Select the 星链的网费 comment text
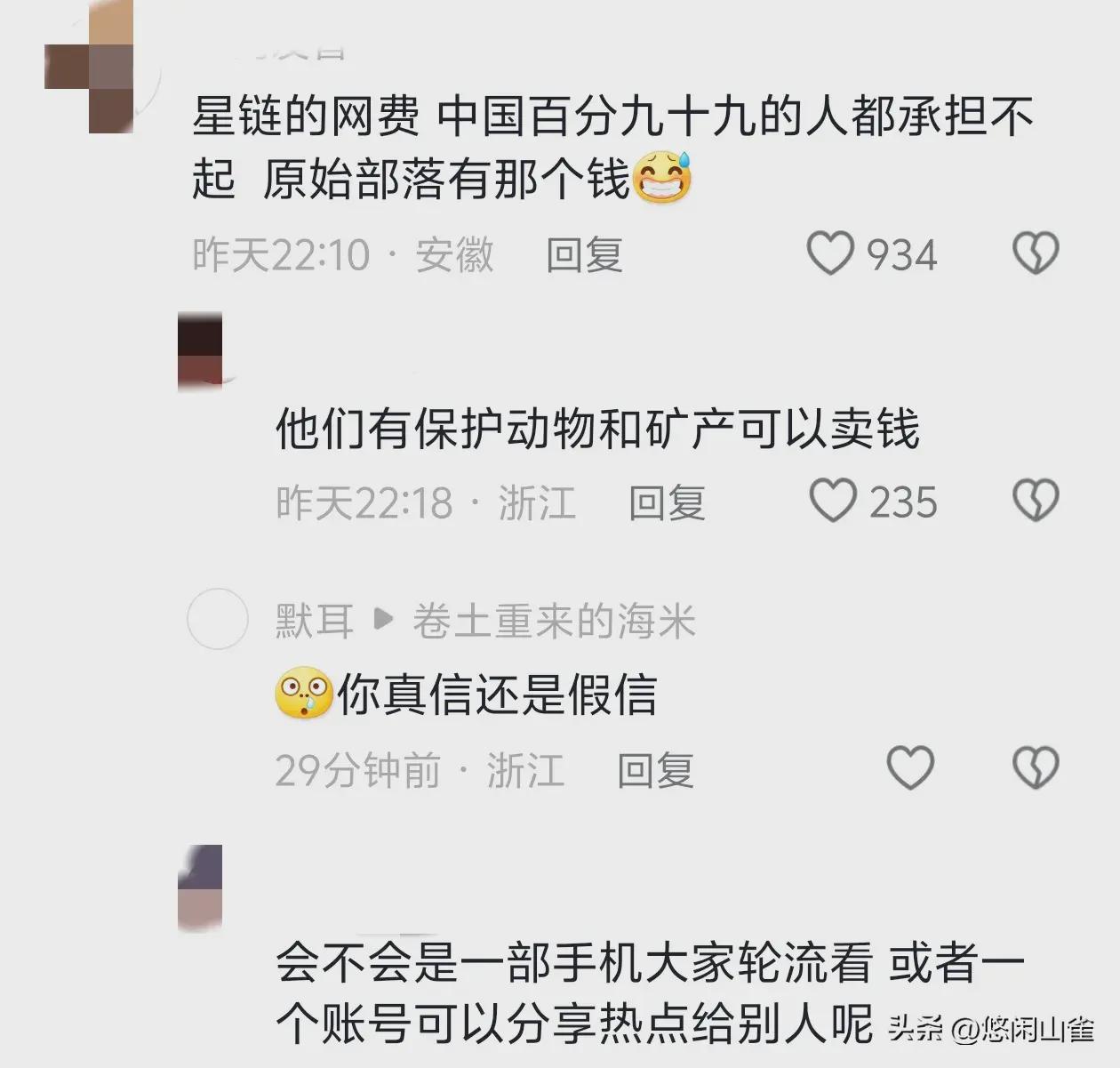The width and height of the screenshot is (1120, 1068). tap(613, 148)
